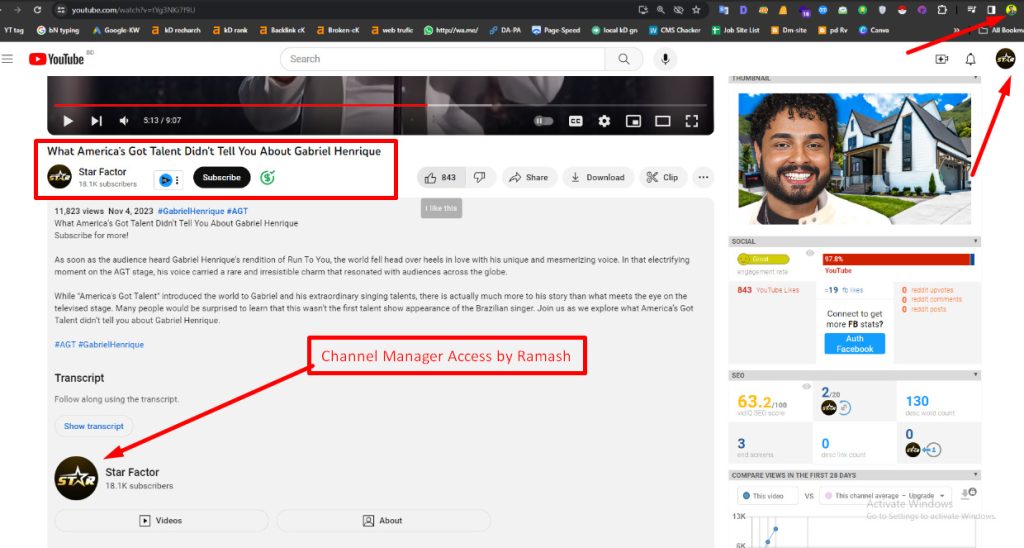1024x548 pixels.
Task: Open channel About button
Action: [x=383, y=521]
